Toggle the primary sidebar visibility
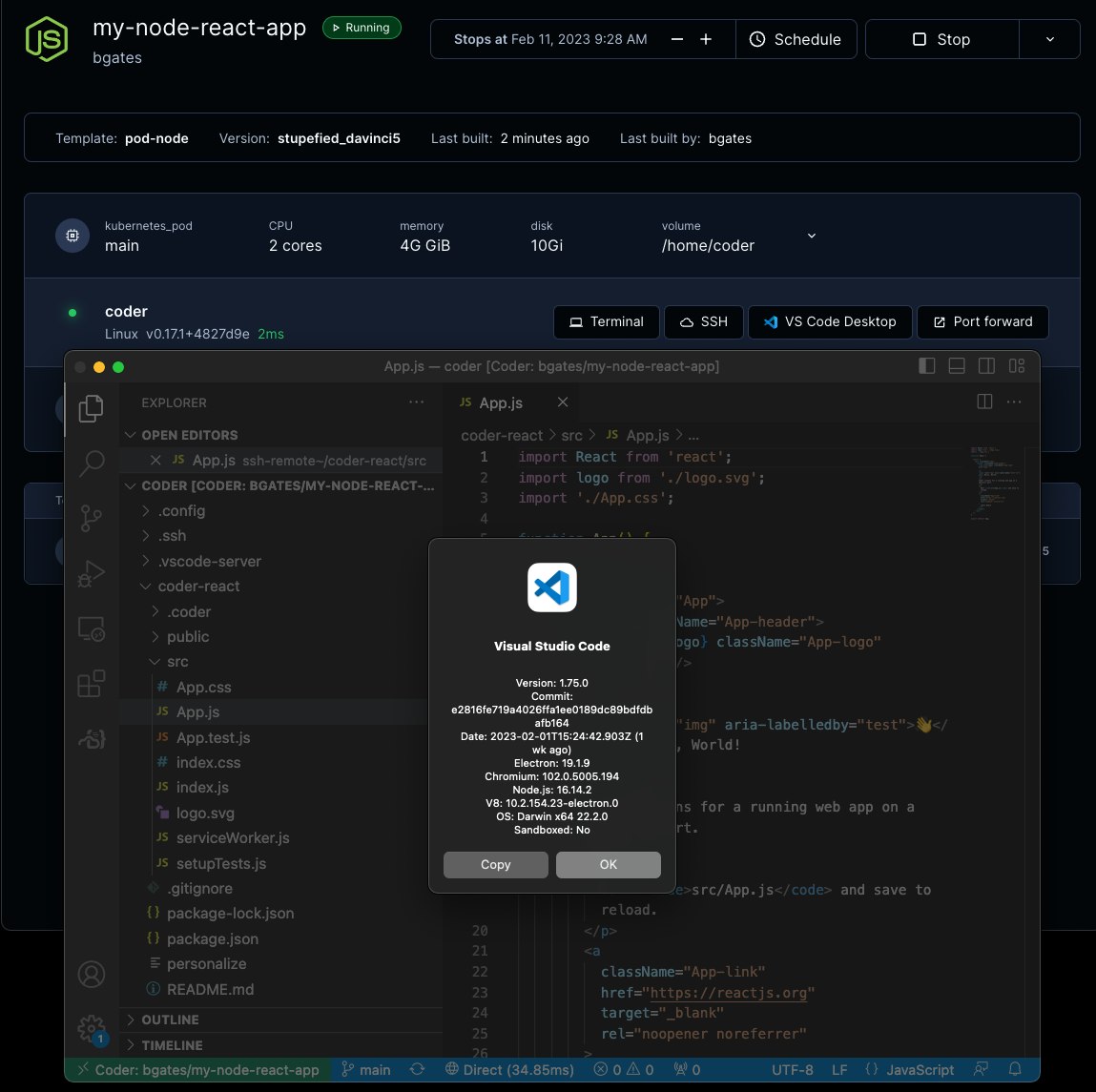1096x1092 pixels. point(926,365)
